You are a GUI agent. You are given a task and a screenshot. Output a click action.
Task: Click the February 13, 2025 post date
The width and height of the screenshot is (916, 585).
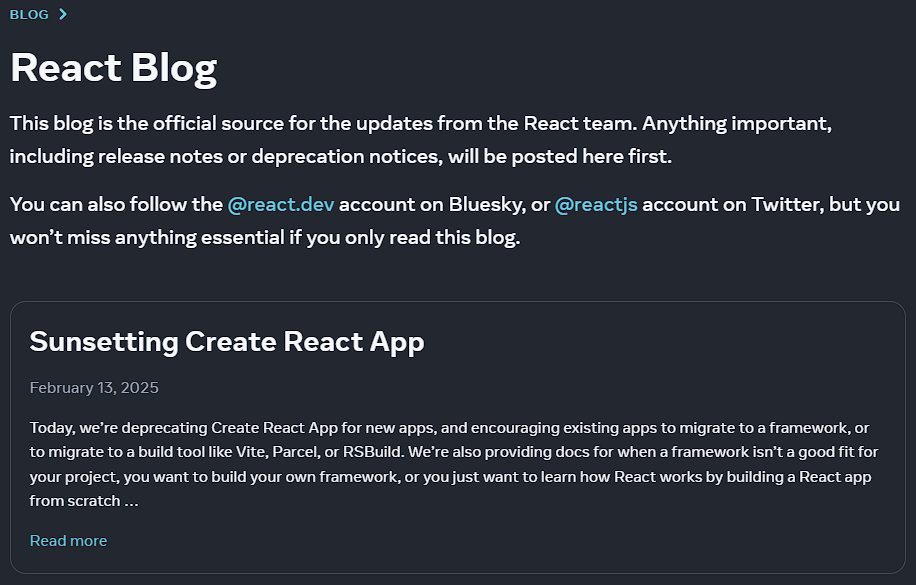pos(94,387)
